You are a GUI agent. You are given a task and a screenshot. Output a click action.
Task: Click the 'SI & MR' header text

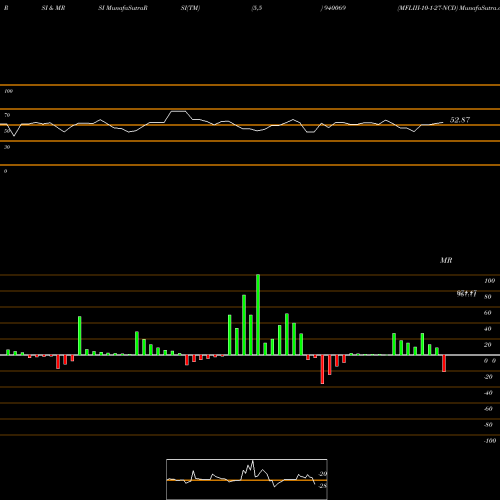click(53, 8)
